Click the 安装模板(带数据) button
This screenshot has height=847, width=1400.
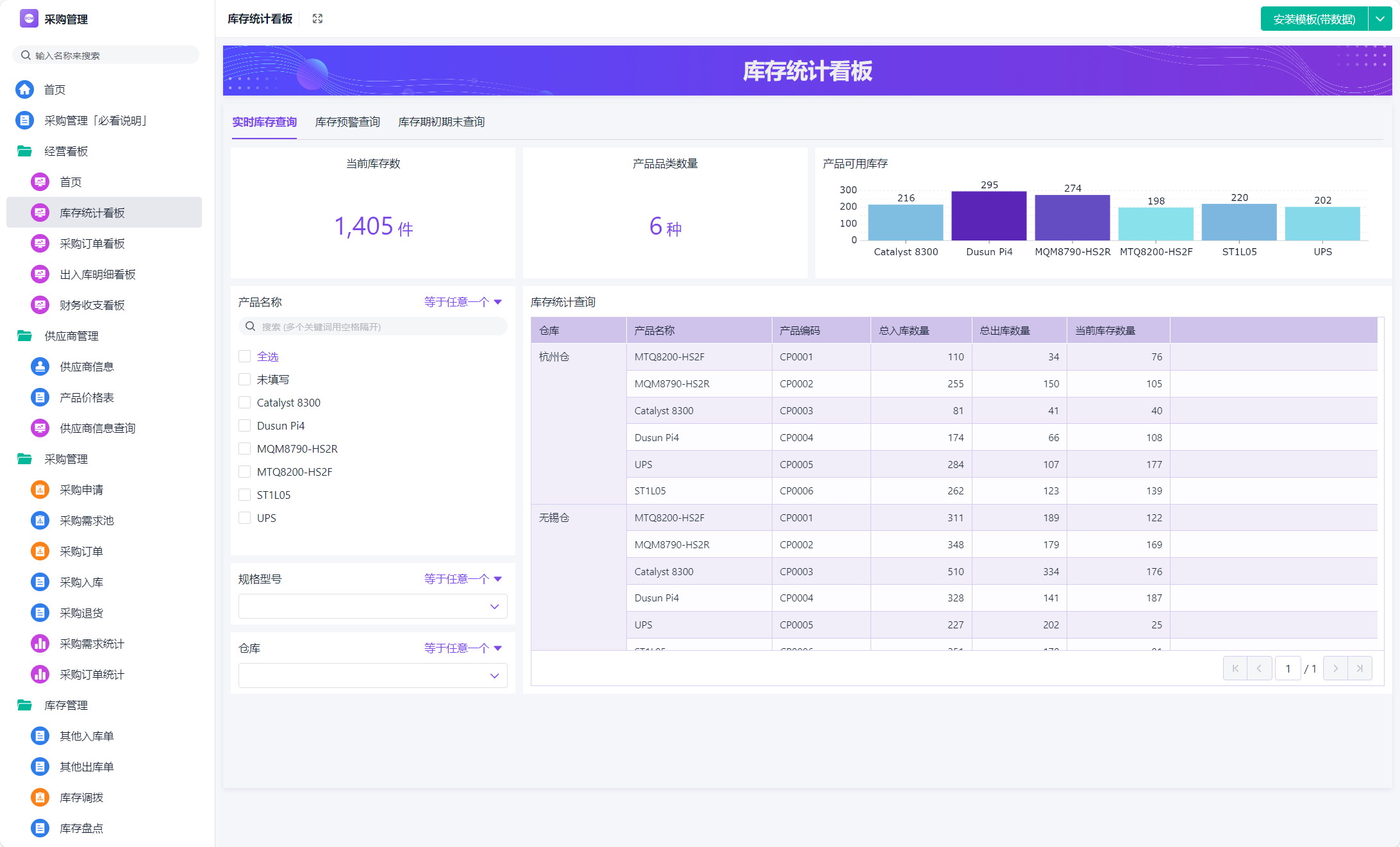tap(1313, 19)
